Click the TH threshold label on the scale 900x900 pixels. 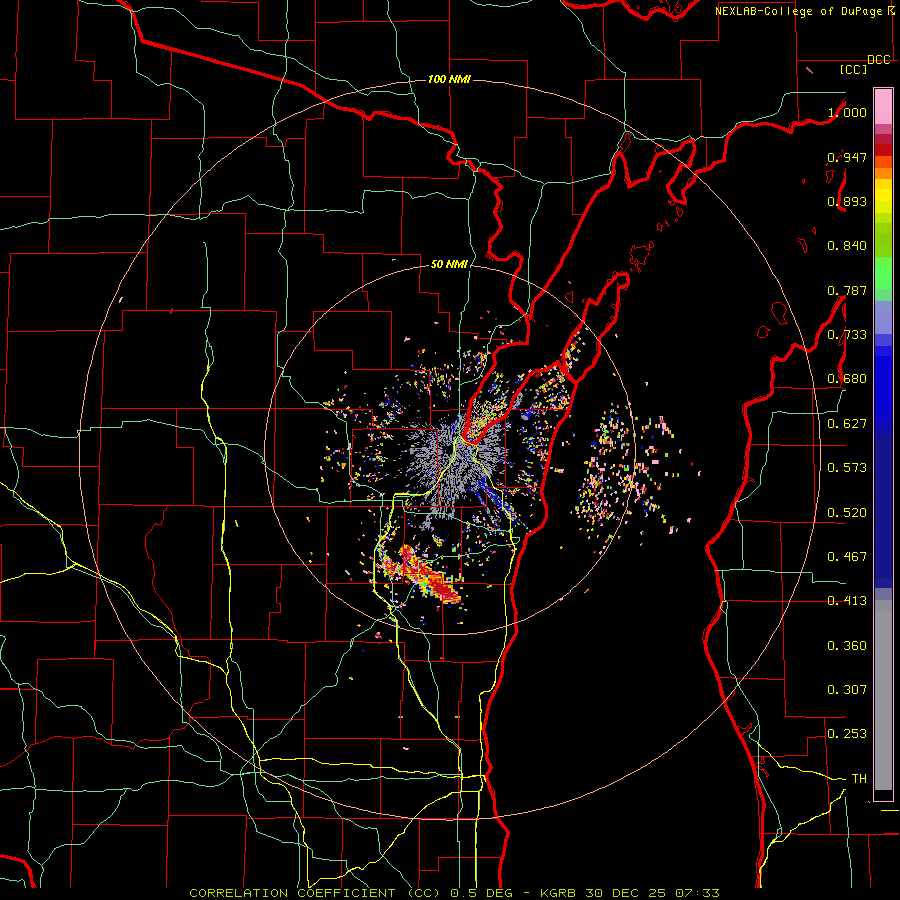click(x=859, y=778)
